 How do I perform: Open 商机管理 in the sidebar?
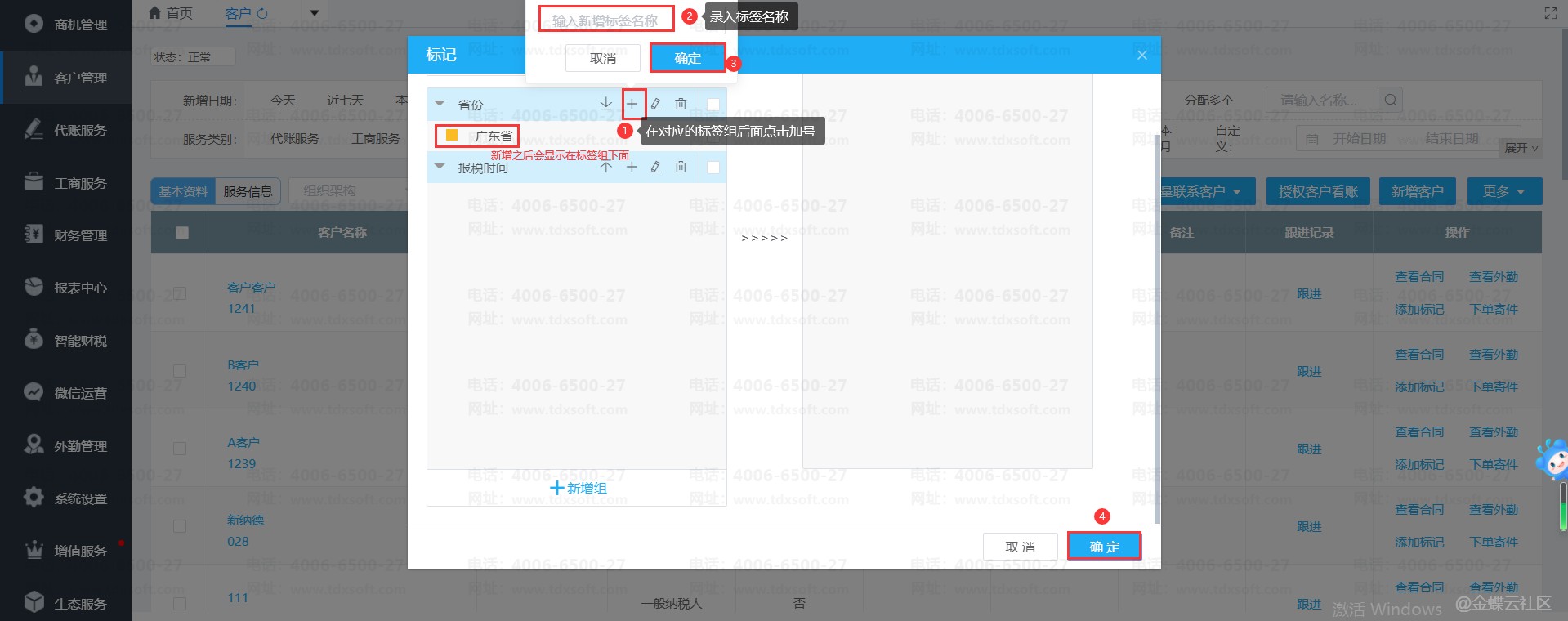[65, 25]
